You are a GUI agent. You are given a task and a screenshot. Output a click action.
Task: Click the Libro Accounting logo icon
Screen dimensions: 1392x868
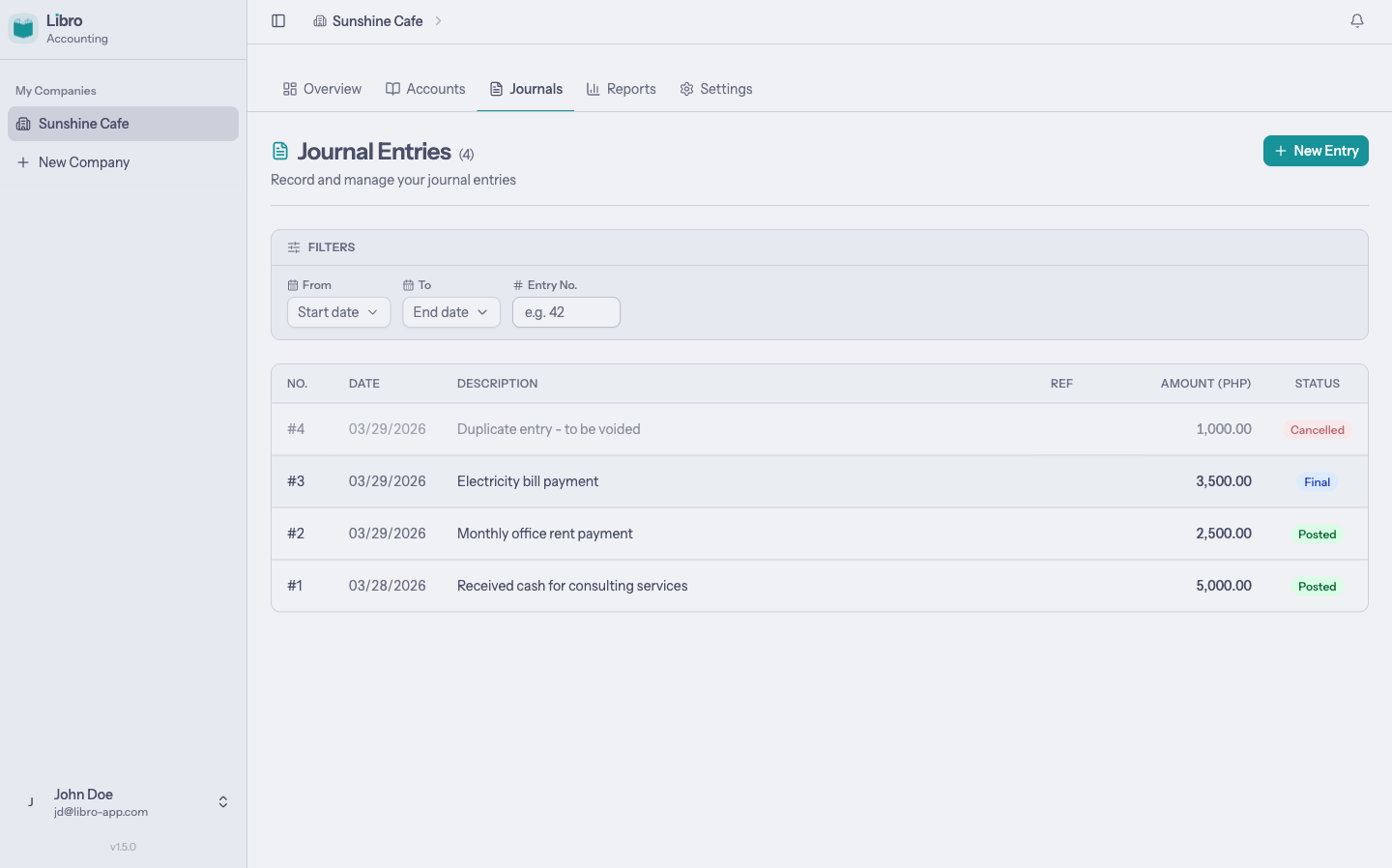[x=22, y=27]
